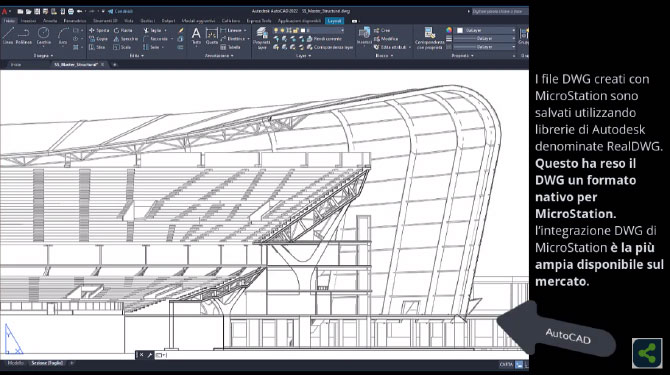Image resolution: width=670 pixels, height=375 pixels.
Task: Choose the Arco arc tool
Action: pyautogui.click(x=63, y=35)
